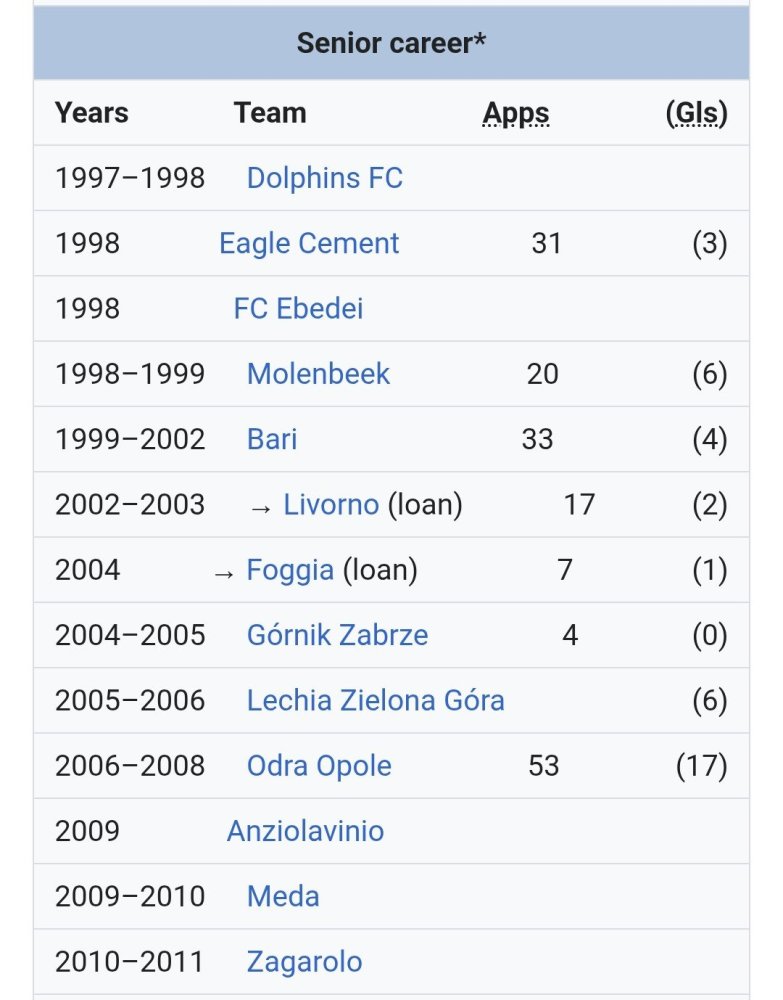
Task: Click the Team column header
Action: 270,113
